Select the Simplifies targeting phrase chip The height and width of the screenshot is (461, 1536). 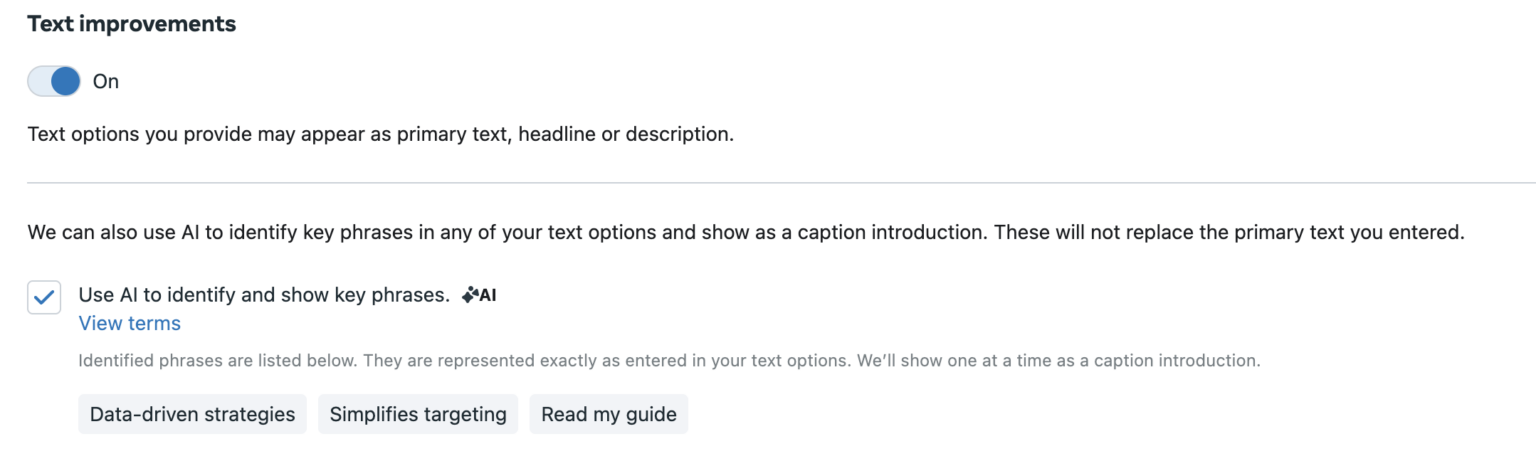coord(418,414)
